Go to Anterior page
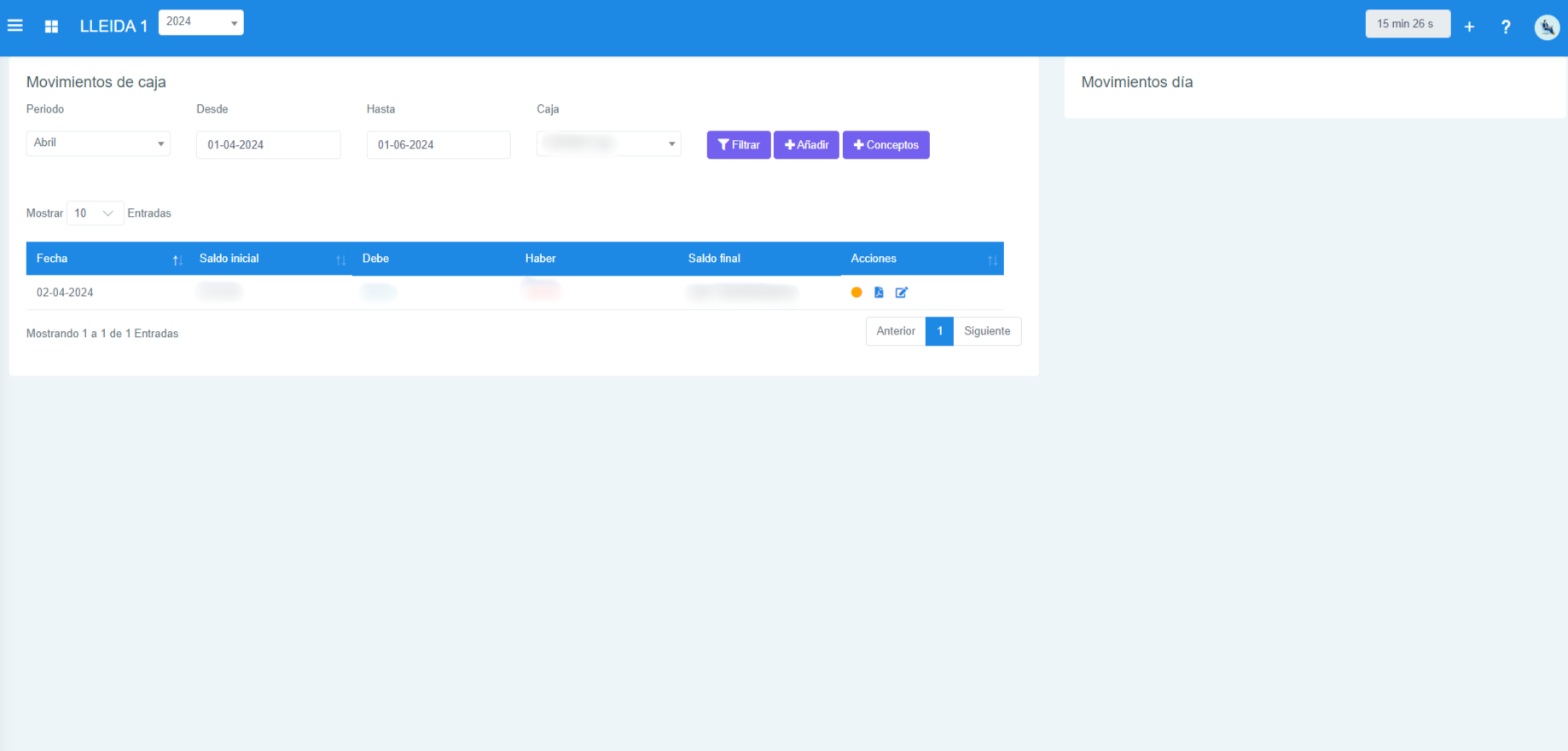 (895, 331)
